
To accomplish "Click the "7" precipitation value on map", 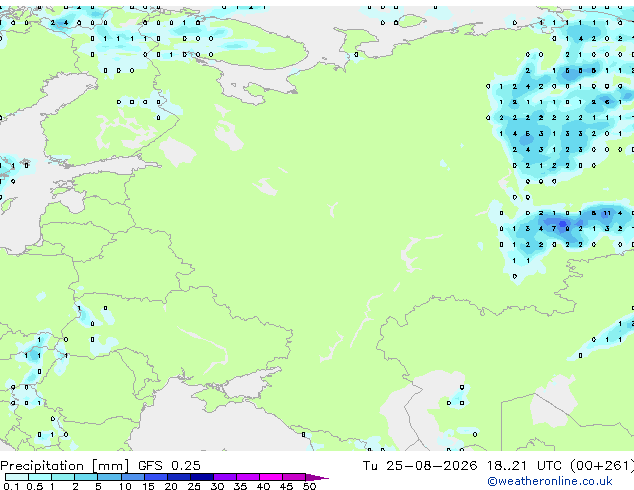I will point(554,229).
